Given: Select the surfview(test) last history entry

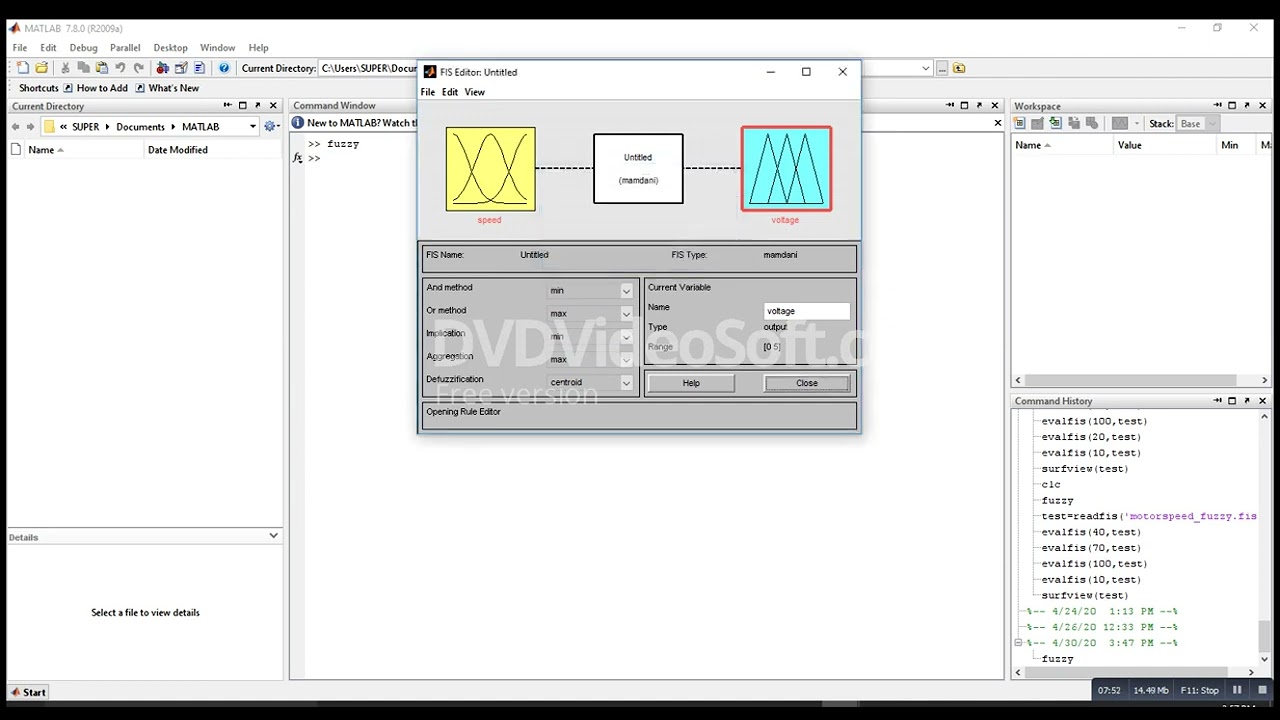Looking at the screenshot, I should 1085,595.
